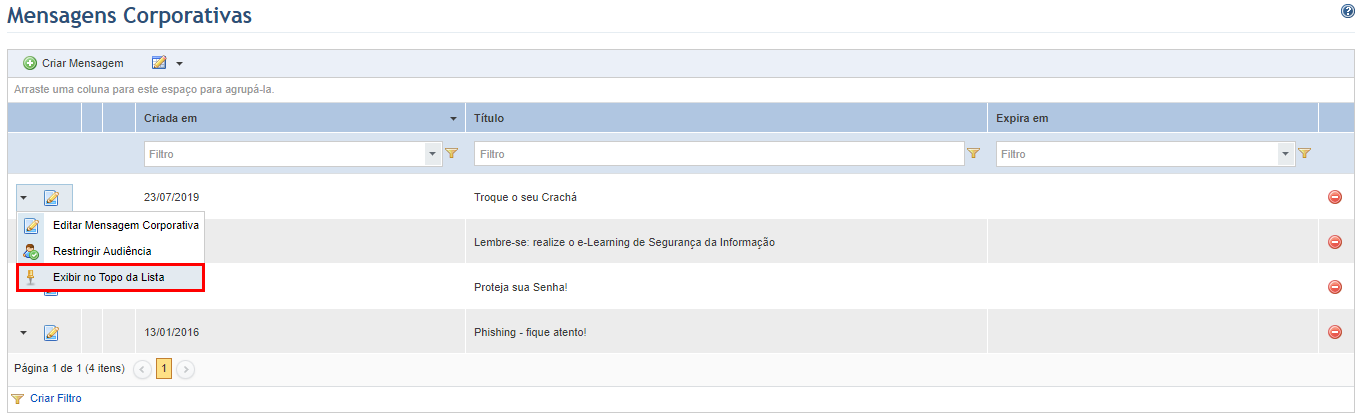
Task: Open the Criar Filtro link
Action: [56, 398]
